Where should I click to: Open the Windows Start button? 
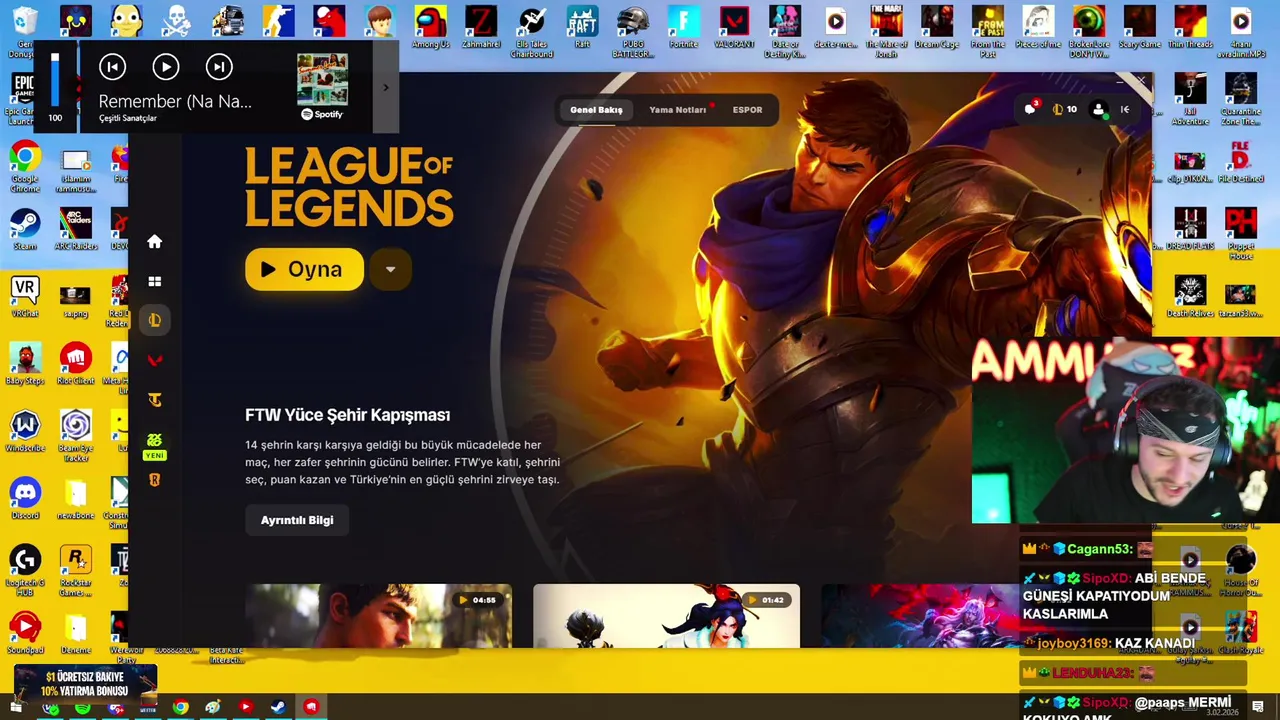[x=16, y=707]
